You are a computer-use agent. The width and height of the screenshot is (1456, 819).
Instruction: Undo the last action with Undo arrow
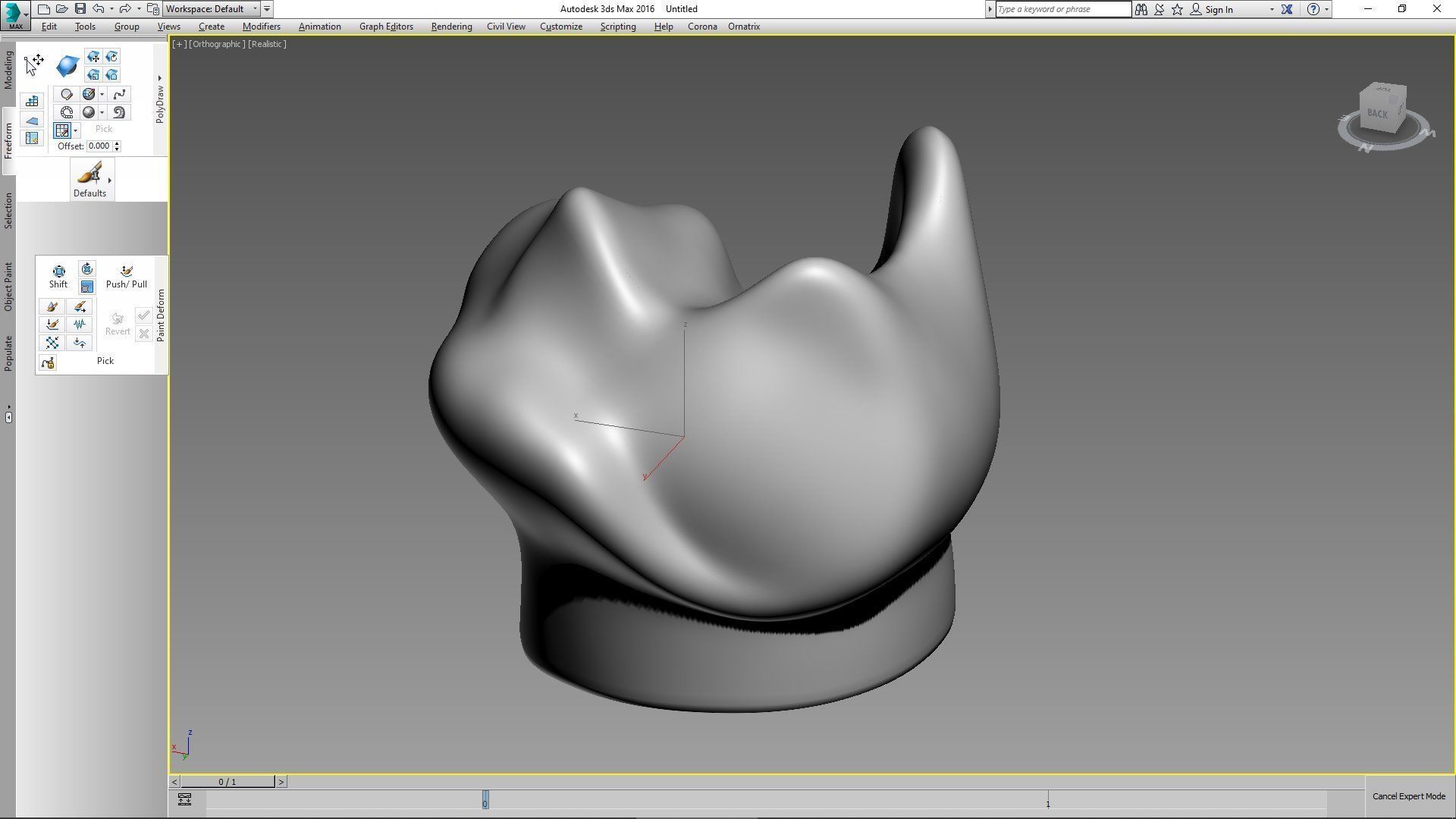click(x=99, y=9)
